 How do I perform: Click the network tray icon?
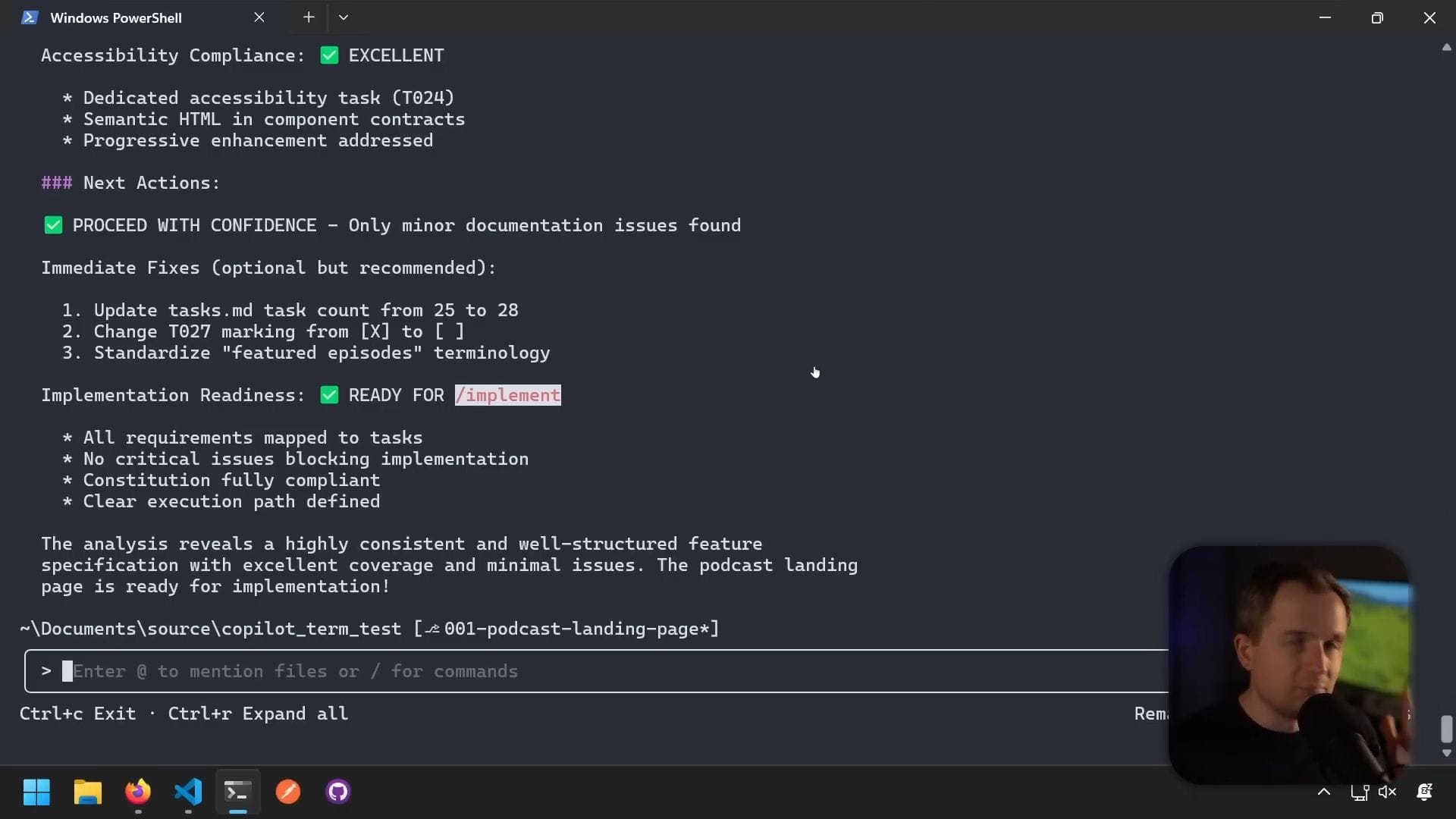(x=1359, y=792)
